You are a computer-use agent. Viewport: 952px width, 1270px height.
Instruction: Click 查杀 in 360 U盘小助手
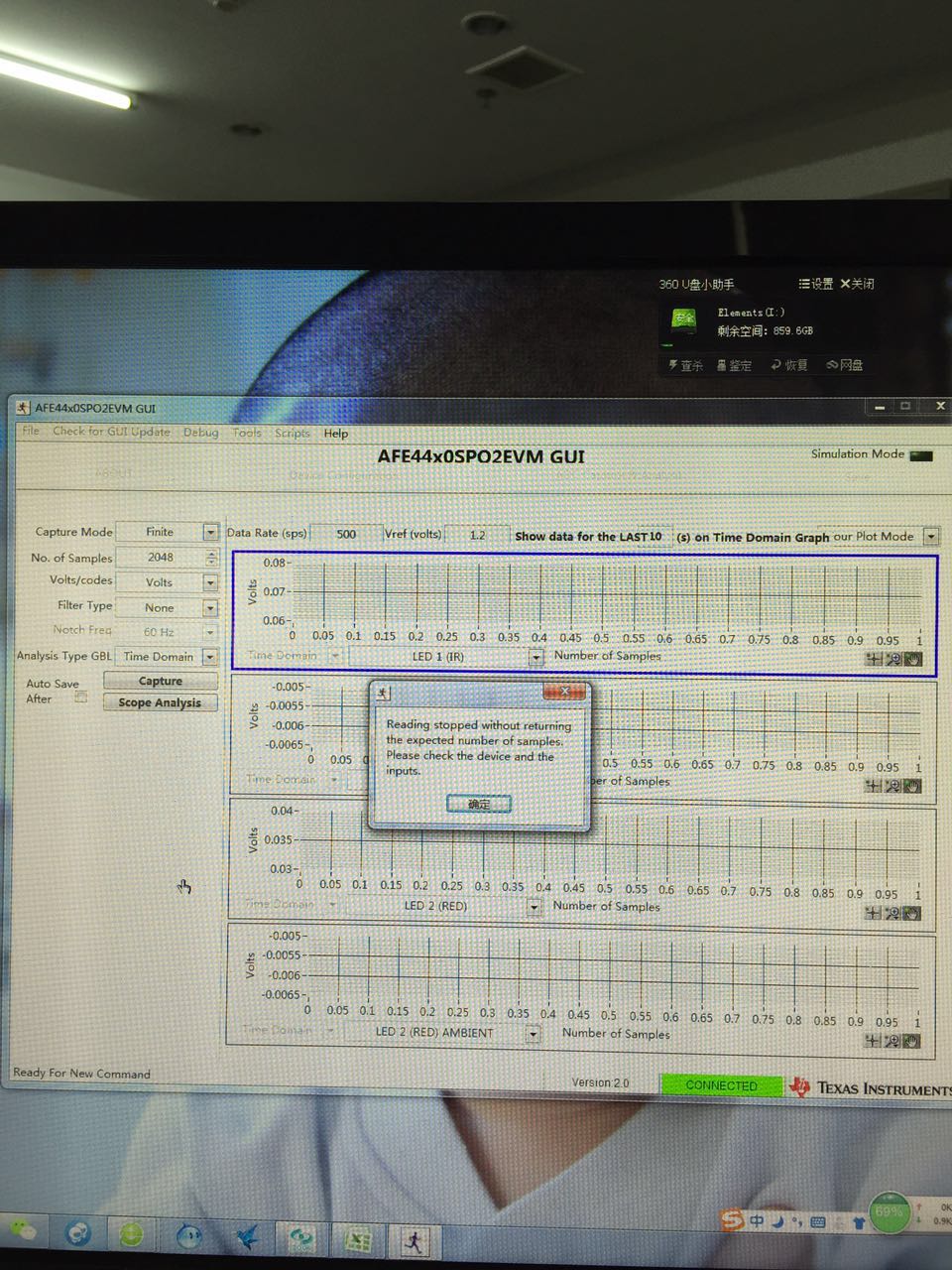(686, 365)
